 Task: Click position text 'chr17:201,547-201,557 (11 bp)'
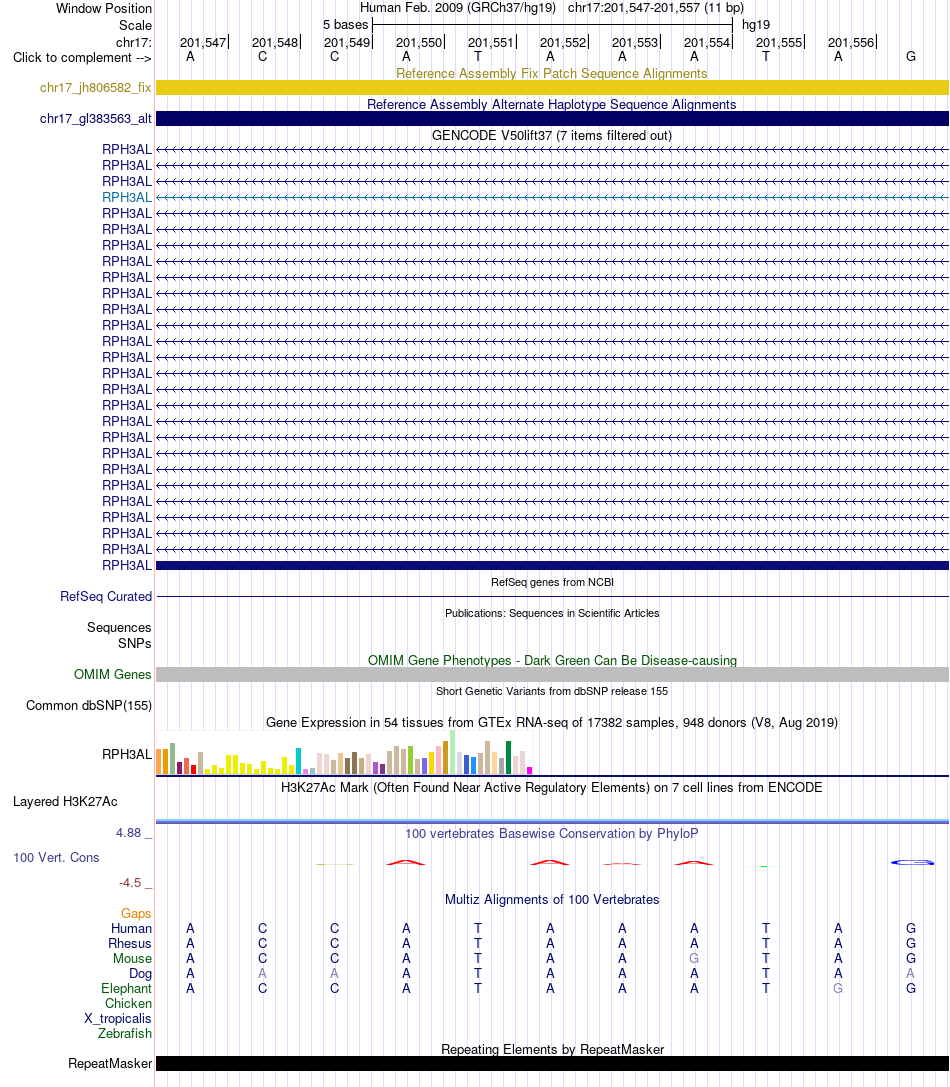point(655,8)
